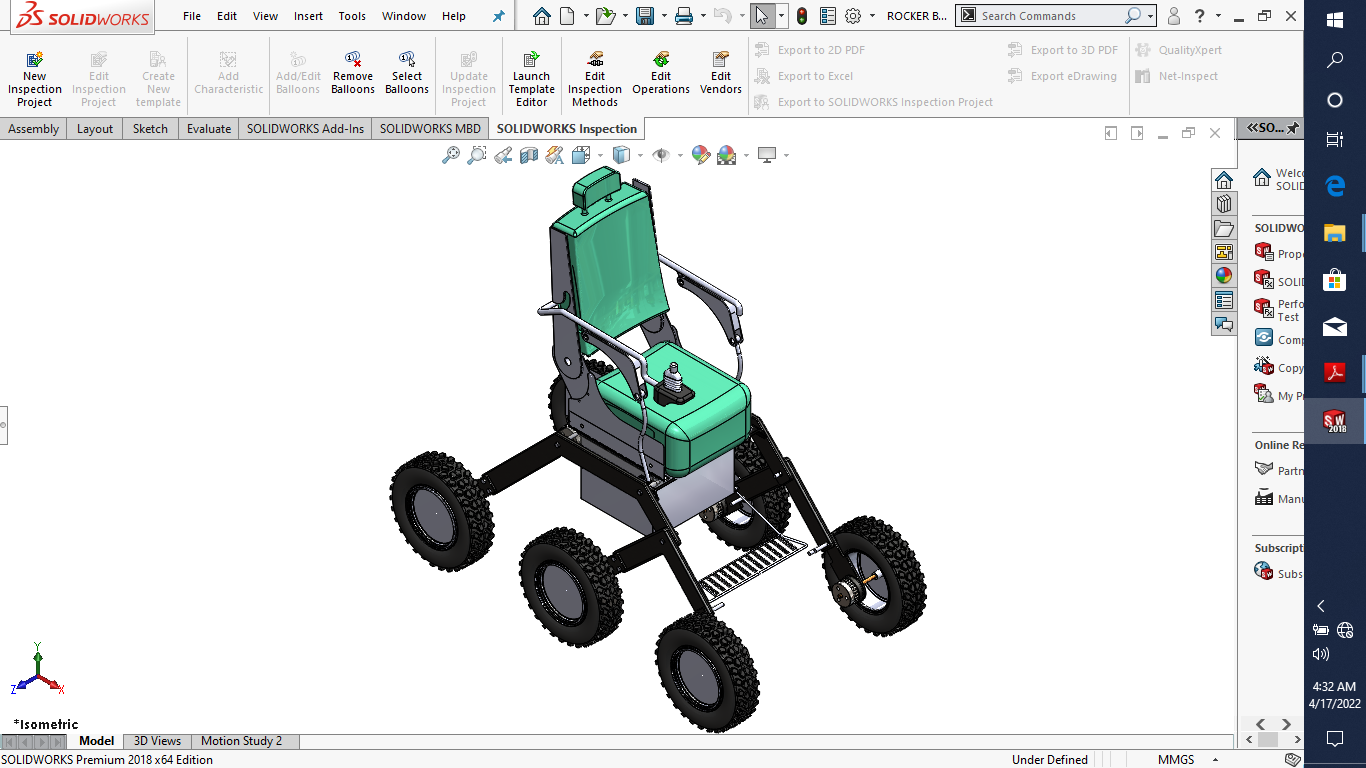Open Edit Vendors tool
The width and height of the screenshot is (1366, 768).
tap(721, 74)
